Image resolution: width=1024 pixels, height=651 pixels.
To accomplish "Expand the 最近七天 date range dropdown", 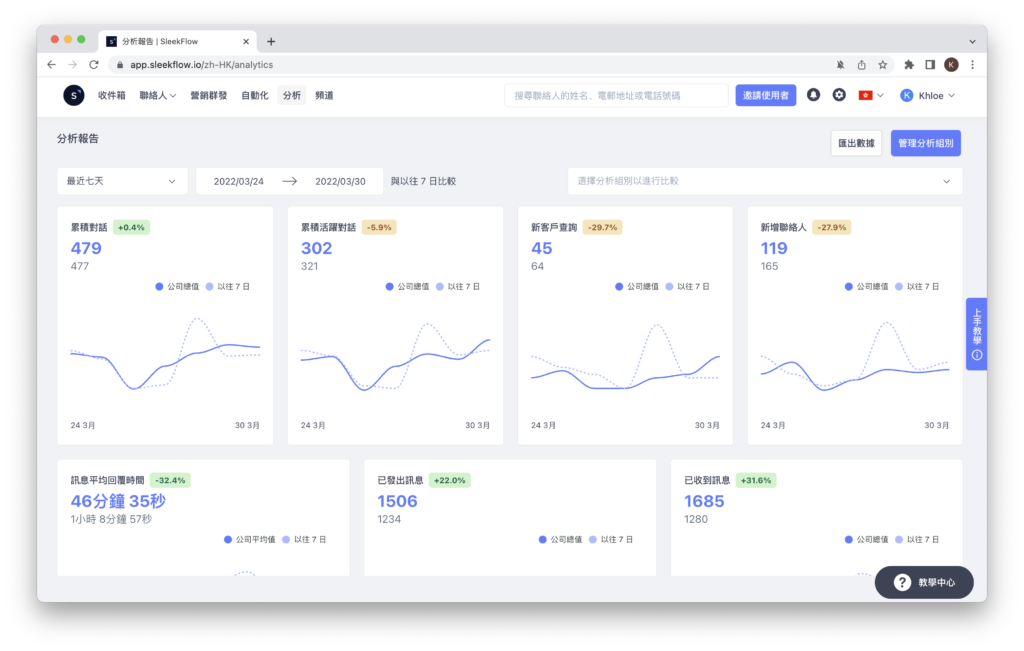I will 122,181.
